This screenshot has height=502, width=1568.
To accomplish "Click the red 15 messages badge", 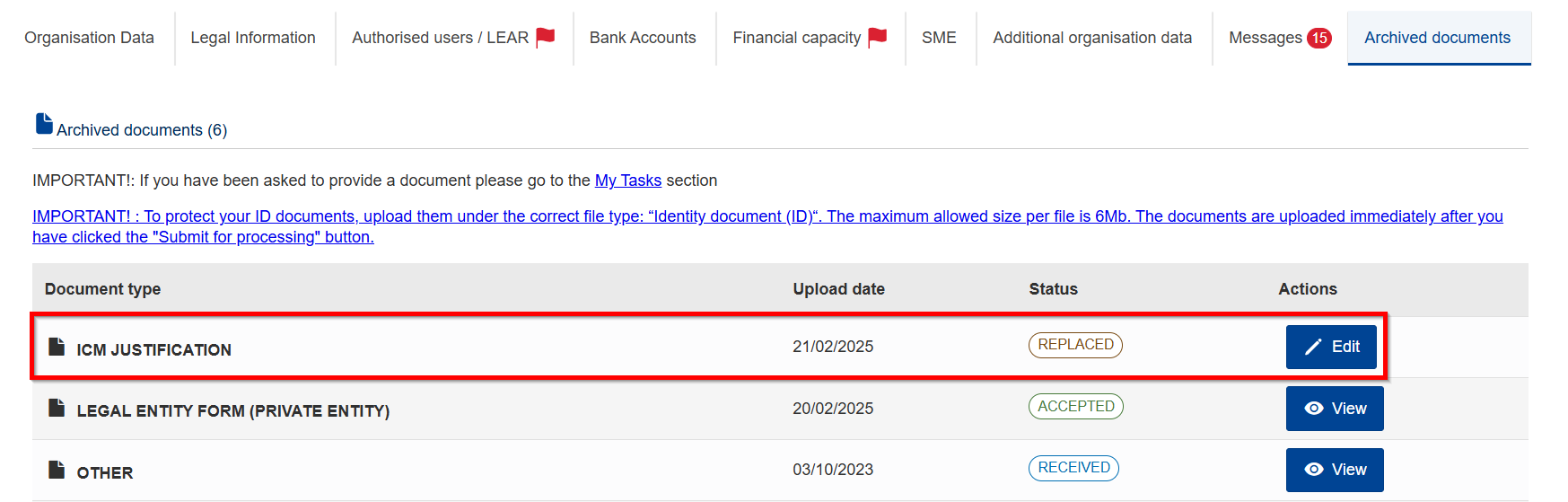I will tap(1319, 38).
